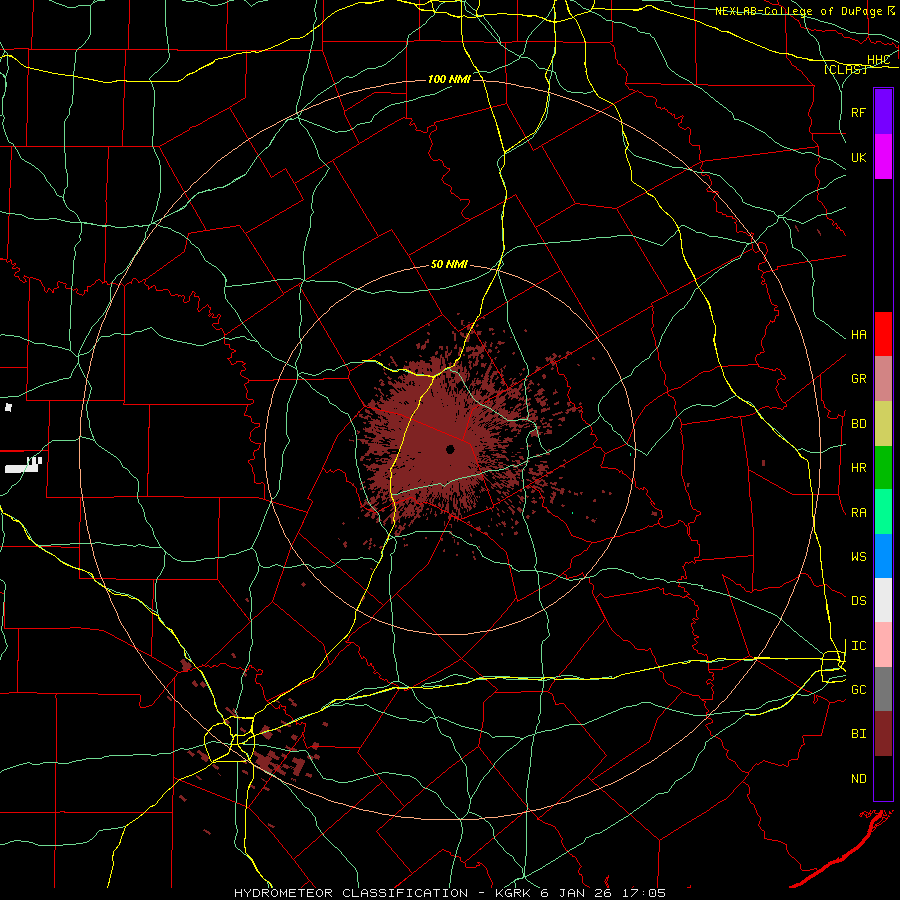This screenshot has width=900, height=900.
Task: Click the UK legend label
Action: (859, 157)
